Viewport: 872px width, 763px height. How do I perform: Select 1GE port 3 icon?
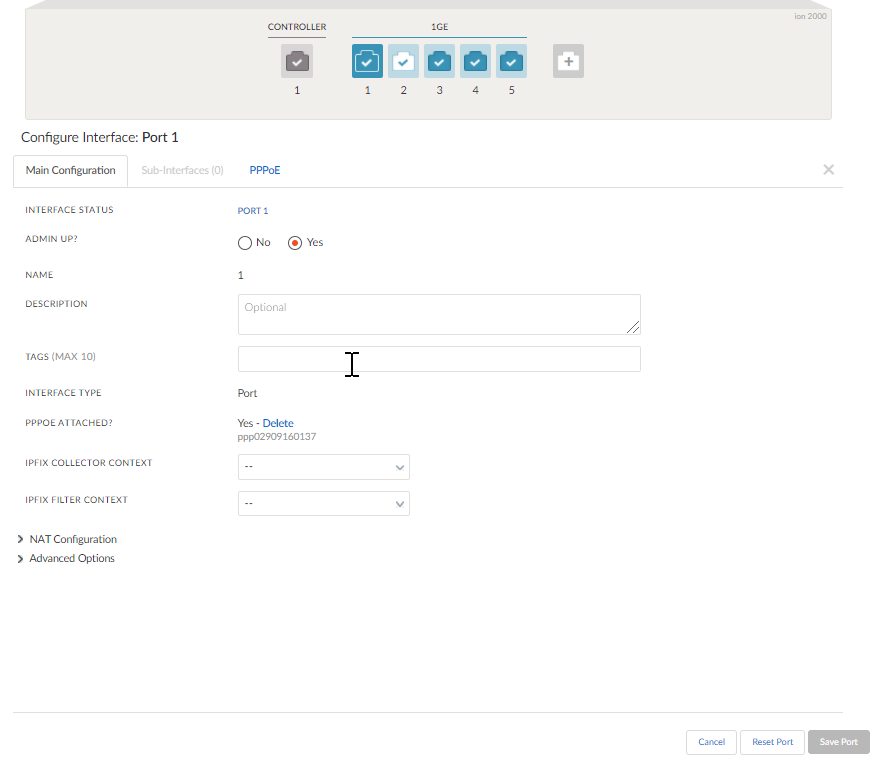(x=439, y=61)
